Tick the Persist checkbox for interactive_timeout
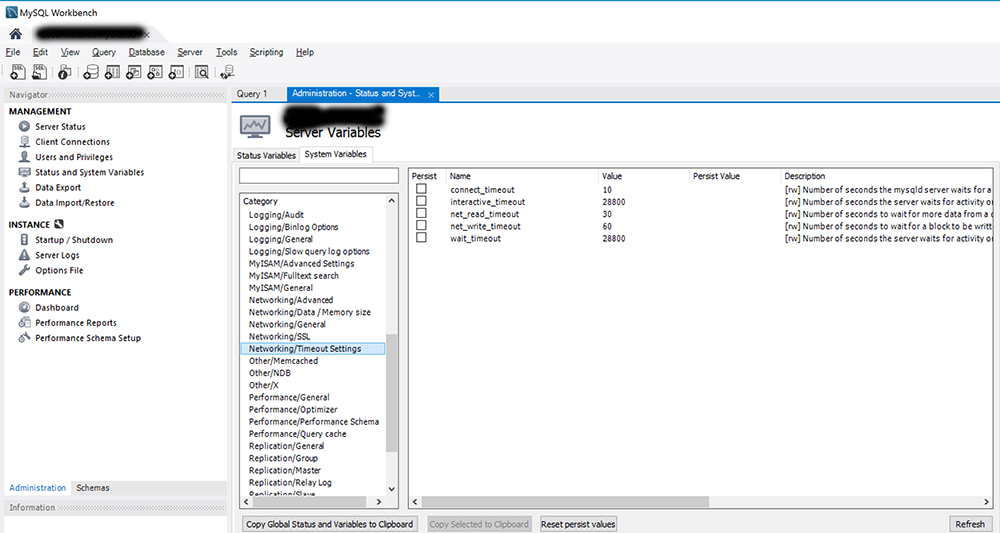The width and height of the screenshot is (1000, 533). click(x=421, y=201)
